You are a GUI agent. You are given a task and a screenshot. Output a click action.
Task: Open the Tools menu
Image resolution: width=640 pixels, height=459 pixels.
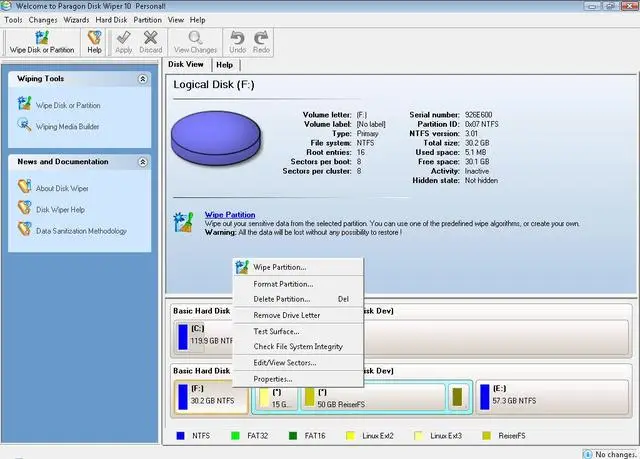click(13, 20)
